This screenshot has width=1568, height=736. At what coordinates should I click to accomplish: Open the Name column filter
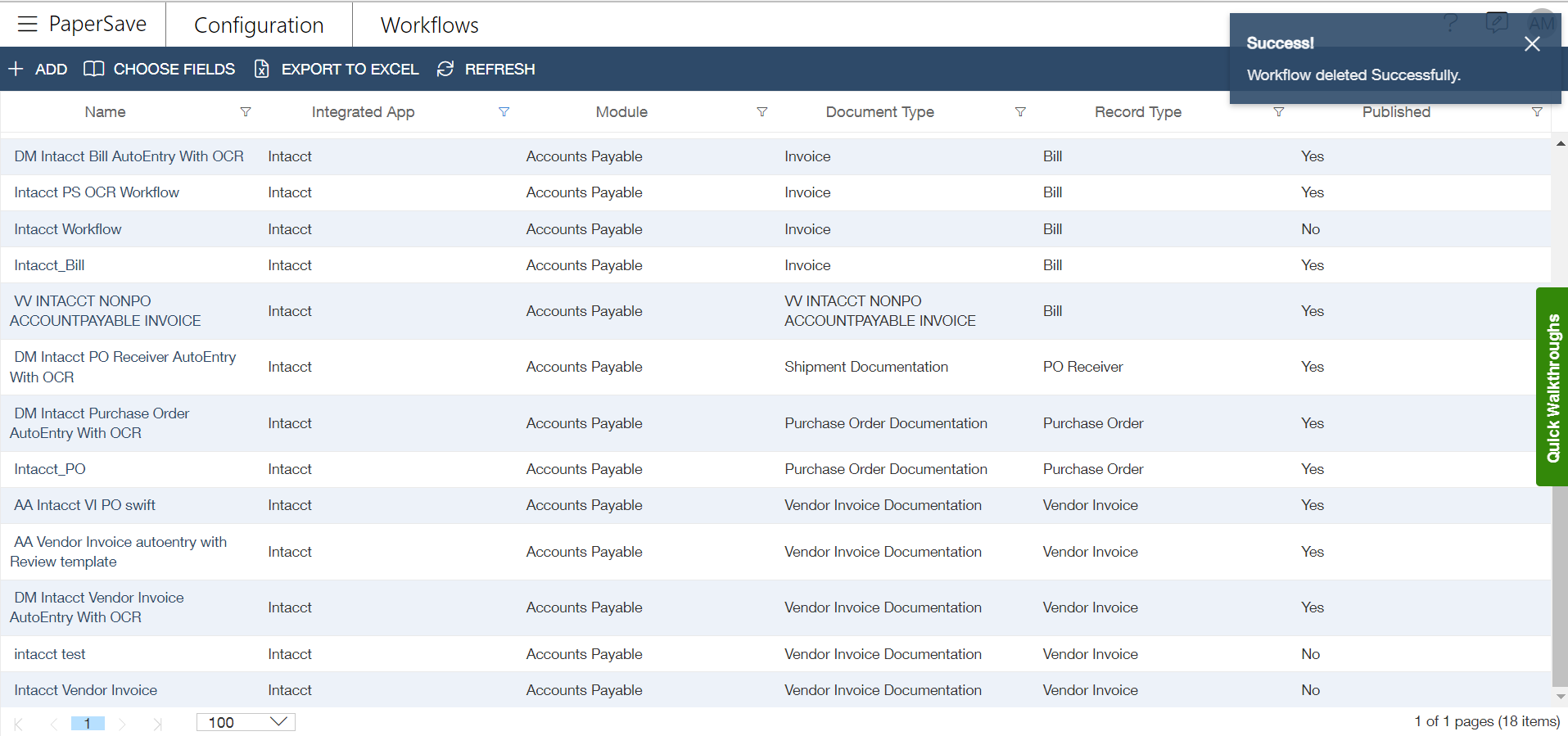246,112
